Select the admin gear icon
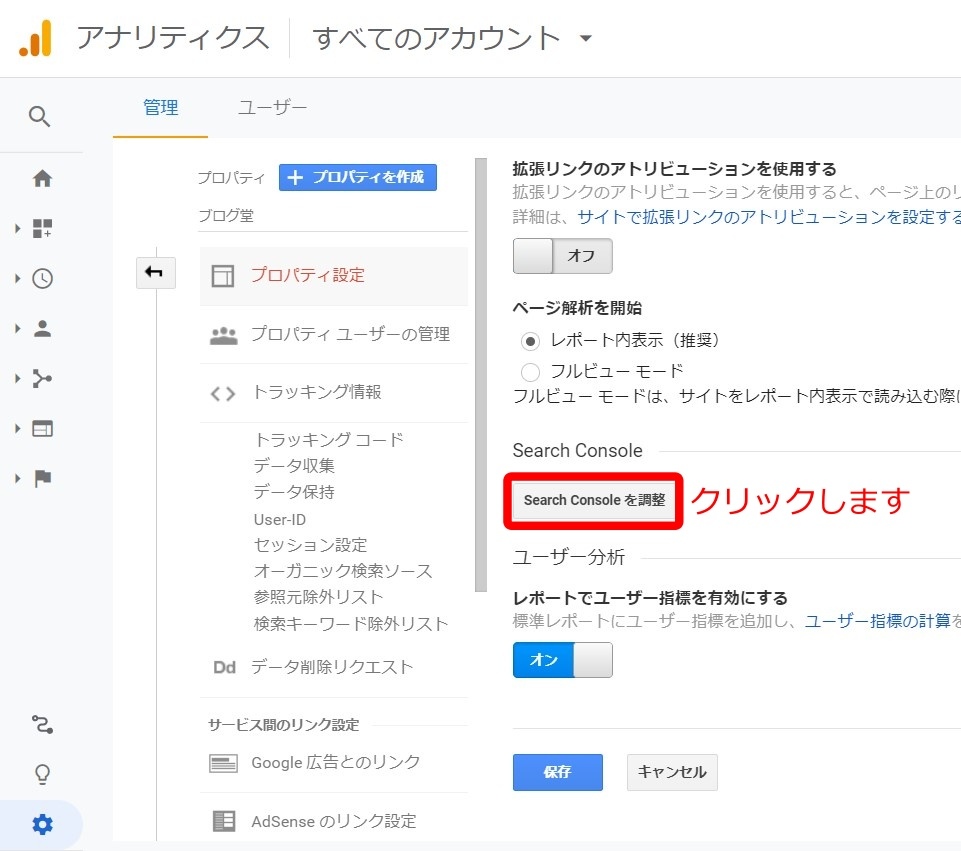The image size is (961, 851). click(x=41, y=824)
